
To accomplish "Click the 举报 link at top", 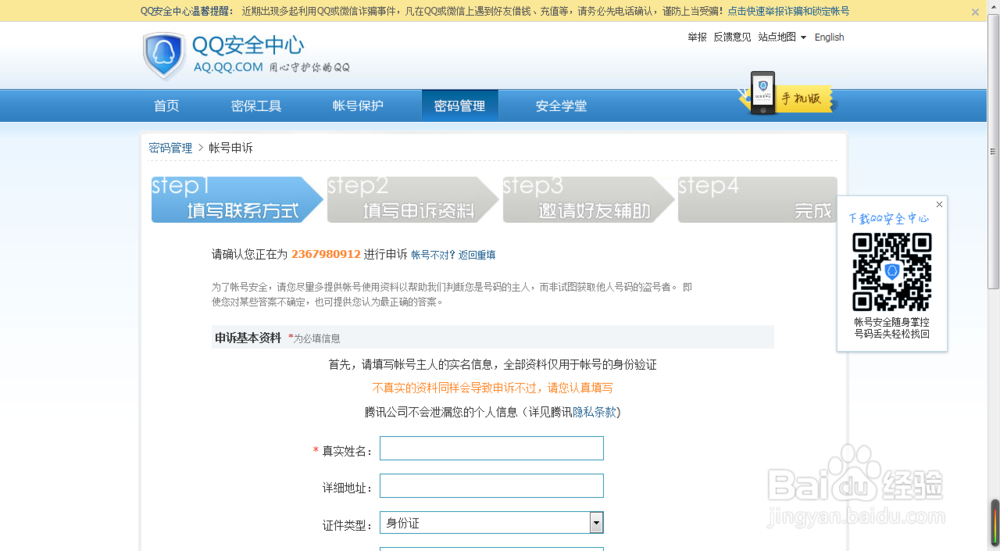I will pos(697,37).
